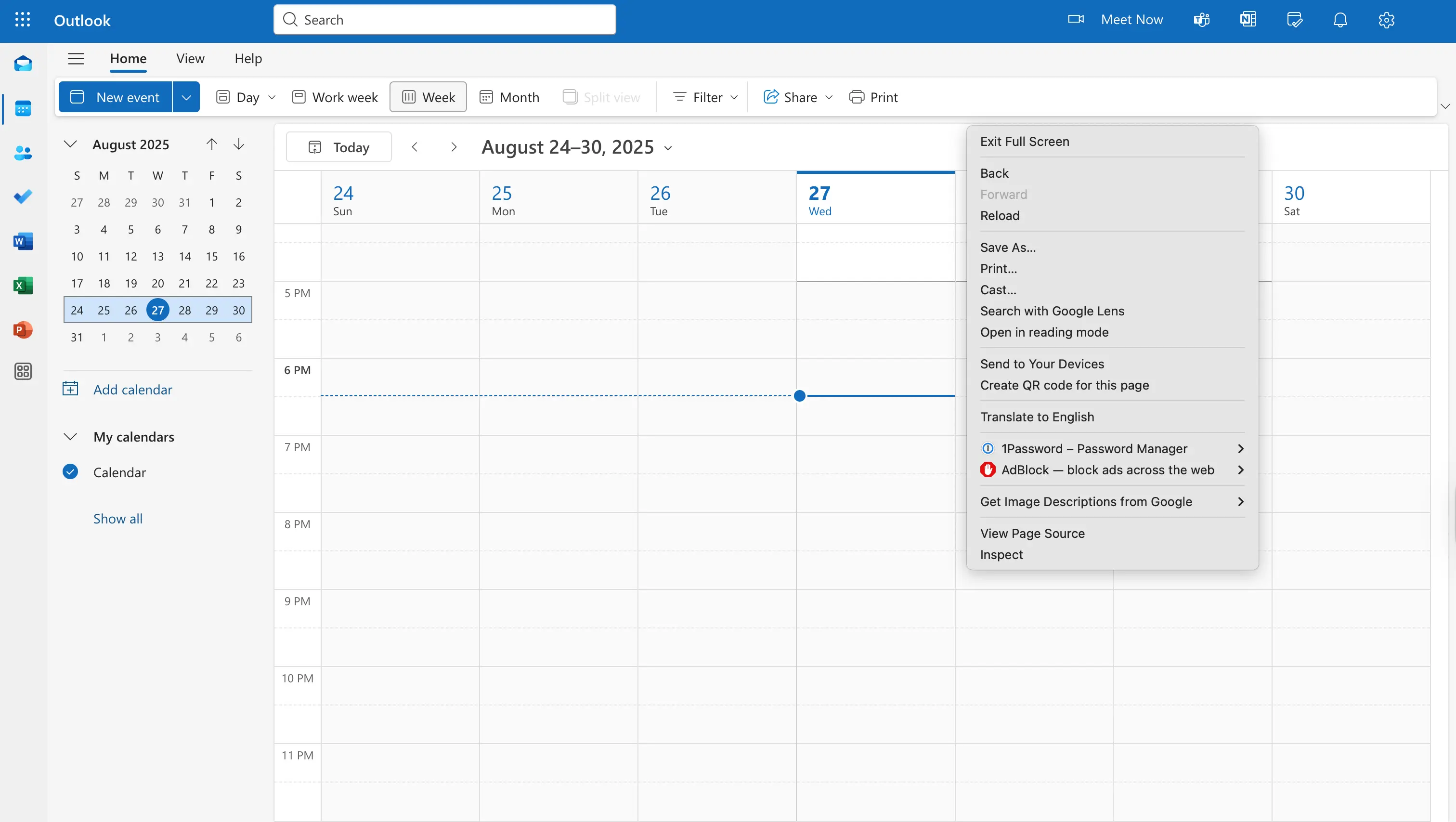
Task: Click the Meet Now camera icon
Action: pyautogui.click(x=1076, y=19)
